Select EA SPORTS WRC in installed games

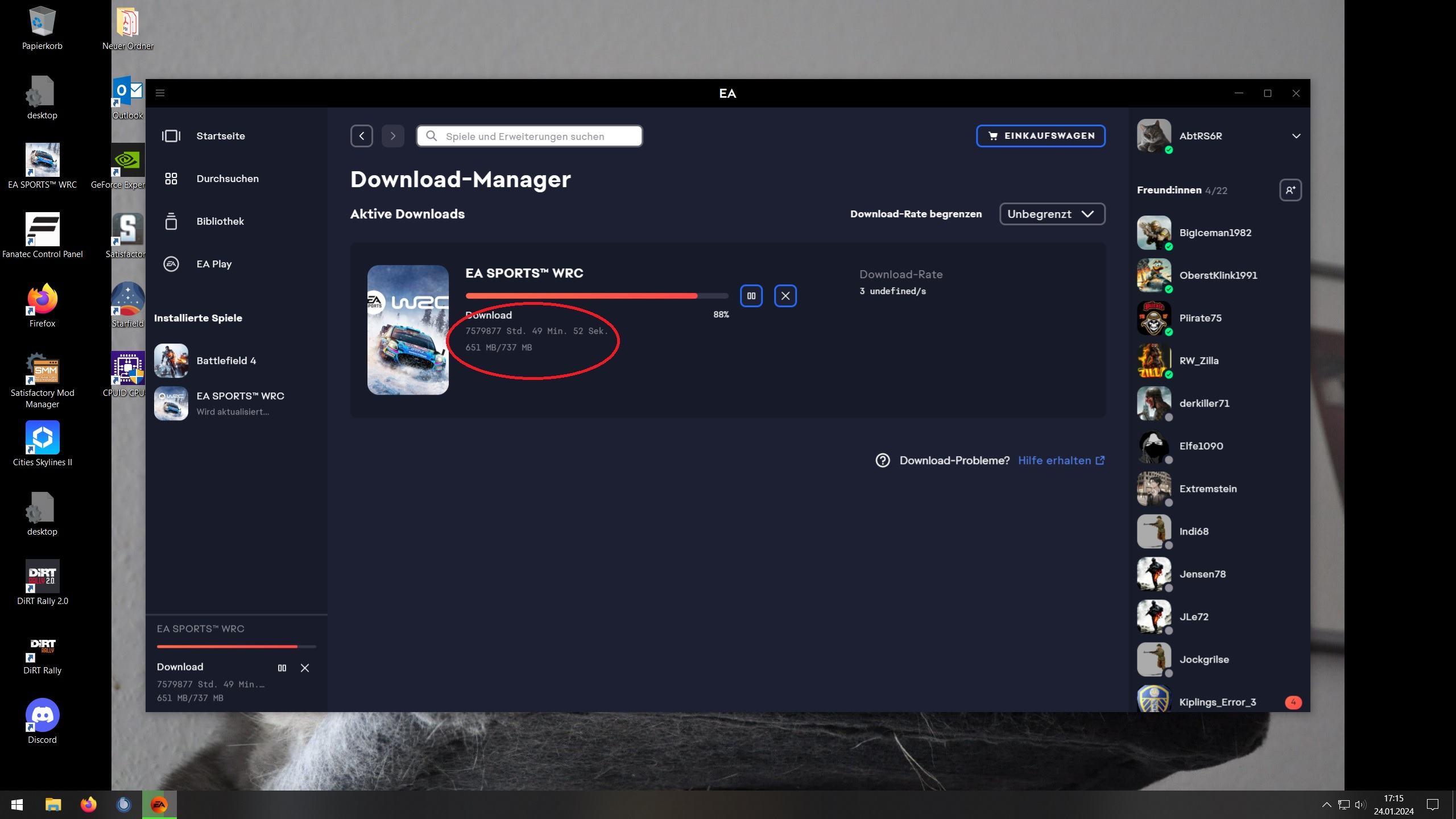236,403
